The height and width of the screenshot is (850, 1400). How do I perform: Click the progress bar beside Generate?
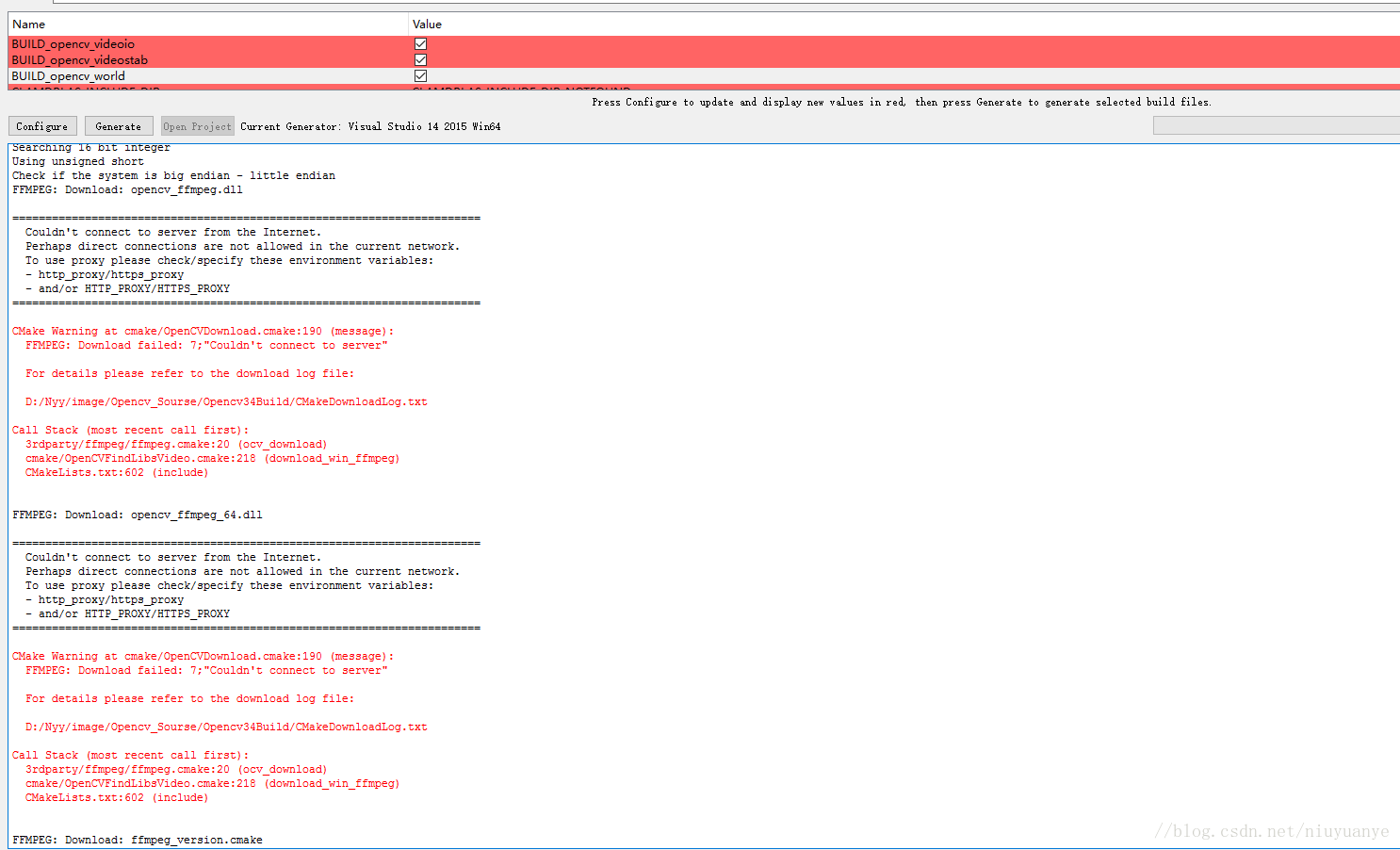pos(1275,124)
